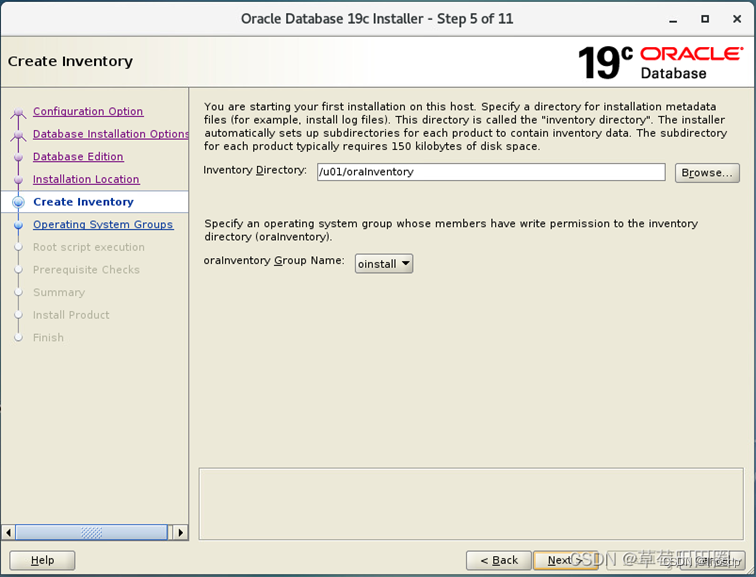This screenshot has width=756, height=577.
Task: Expand the oraInventory Group Name dropdown
Action: click(x=384, y=264)
